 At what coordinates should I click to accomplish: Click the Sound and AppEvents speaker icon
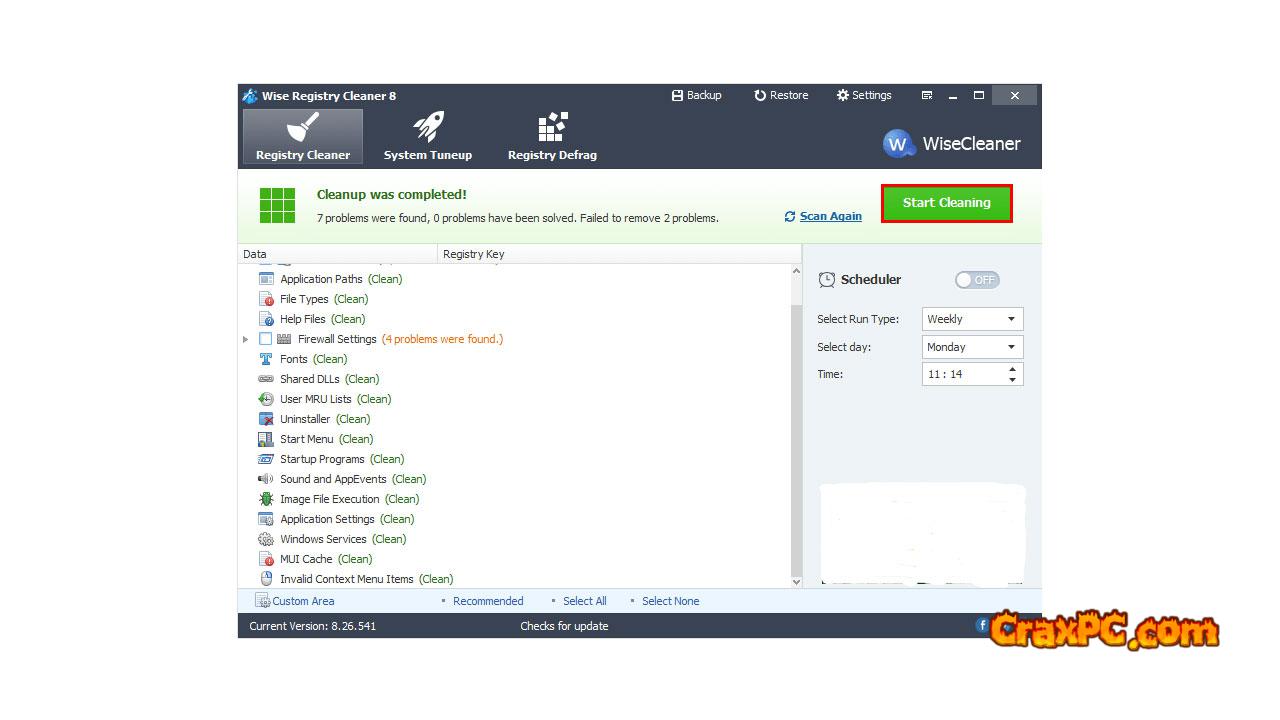click(x=266, y=479)
